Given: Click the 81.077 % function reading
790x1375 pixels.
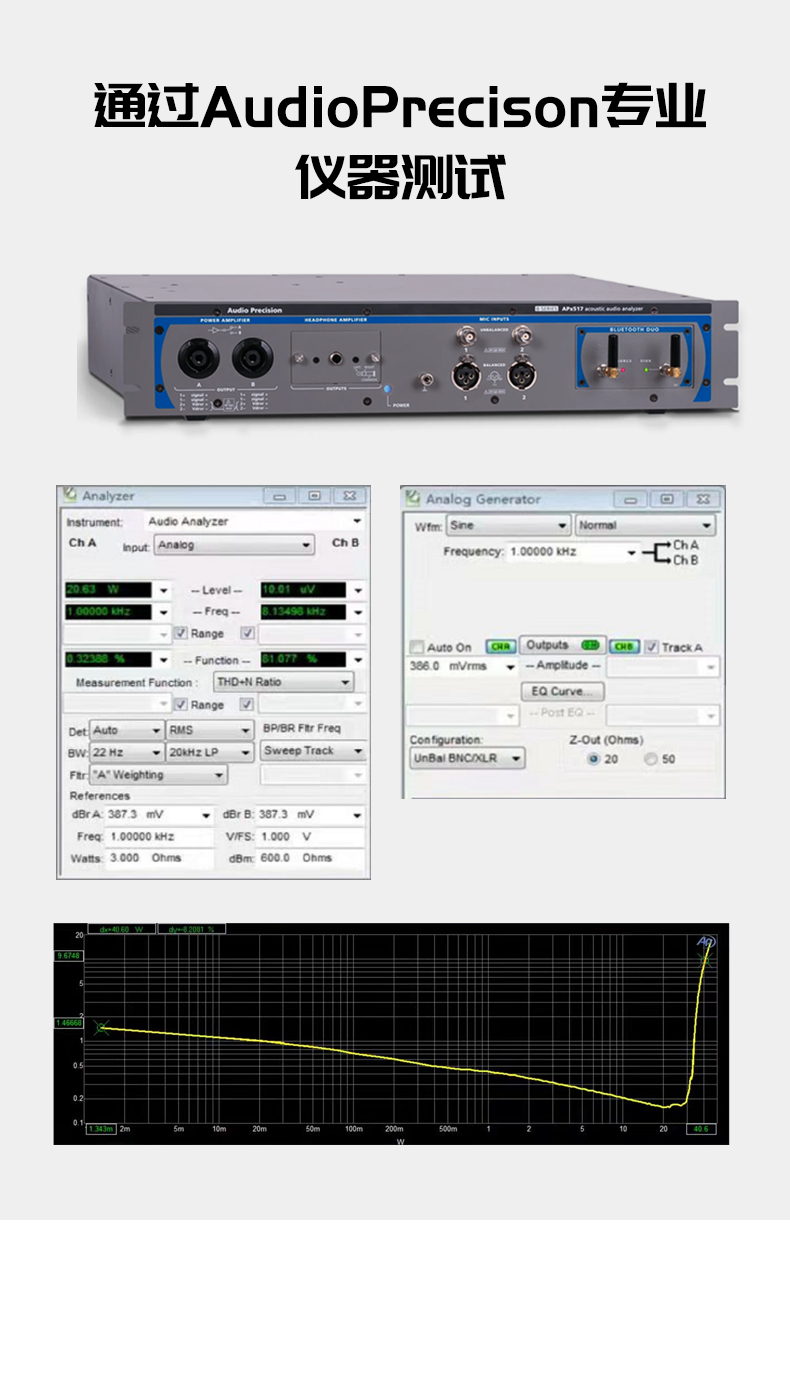Looking at the screenshot, I should (303, 660).
